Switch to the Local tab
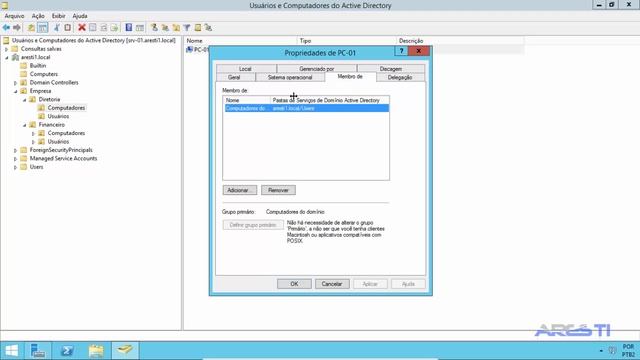This screenshot has height=360, width=640. (x=245, y=69)
